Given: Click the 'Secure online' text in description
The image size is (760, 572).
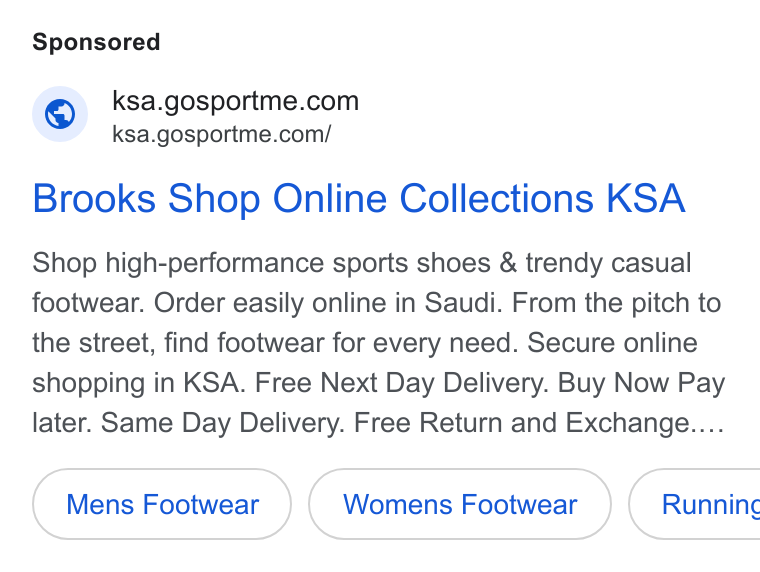Looking at the screenshot, I should click(x=613, y=343).
